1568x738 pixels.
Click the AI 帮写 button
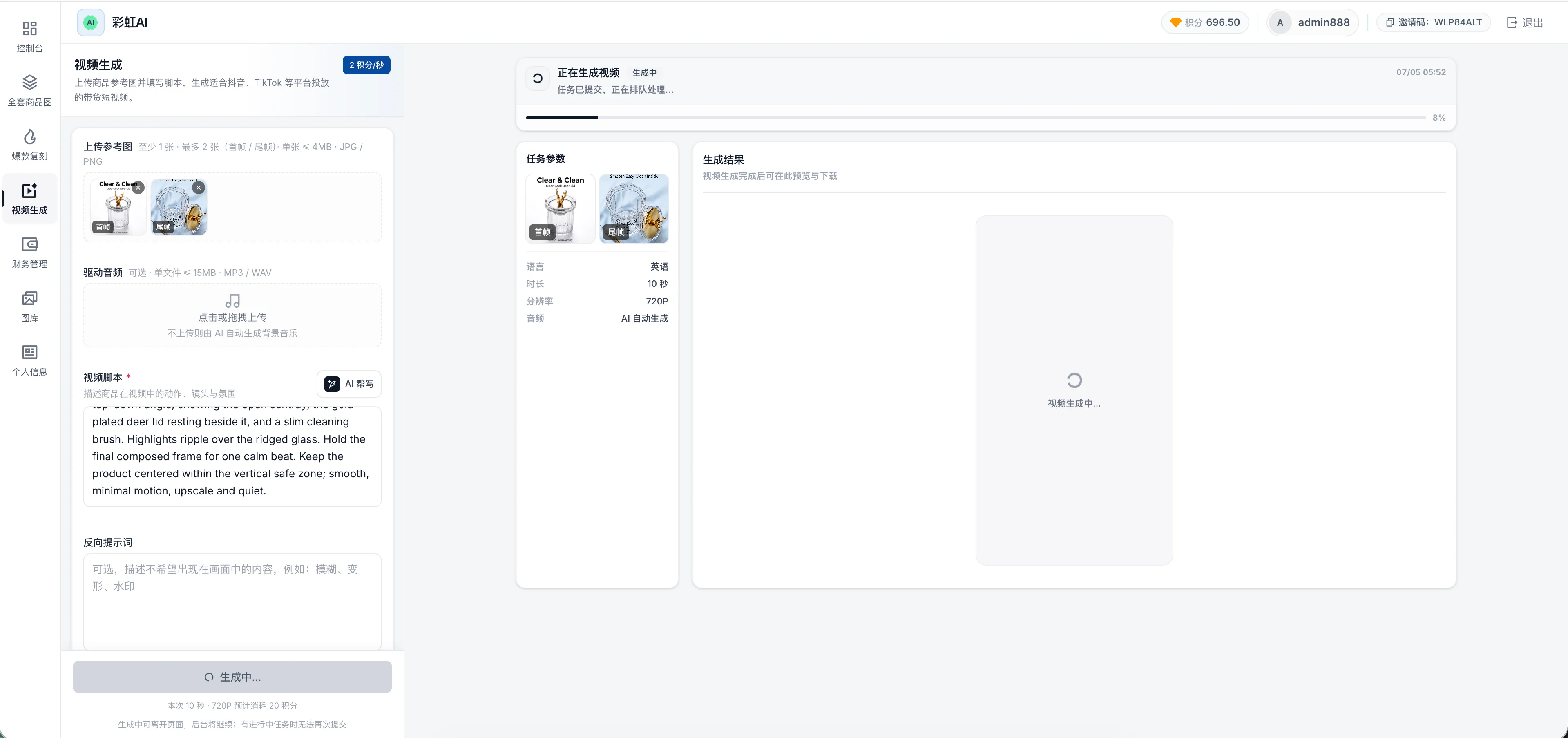pos(349,384)
